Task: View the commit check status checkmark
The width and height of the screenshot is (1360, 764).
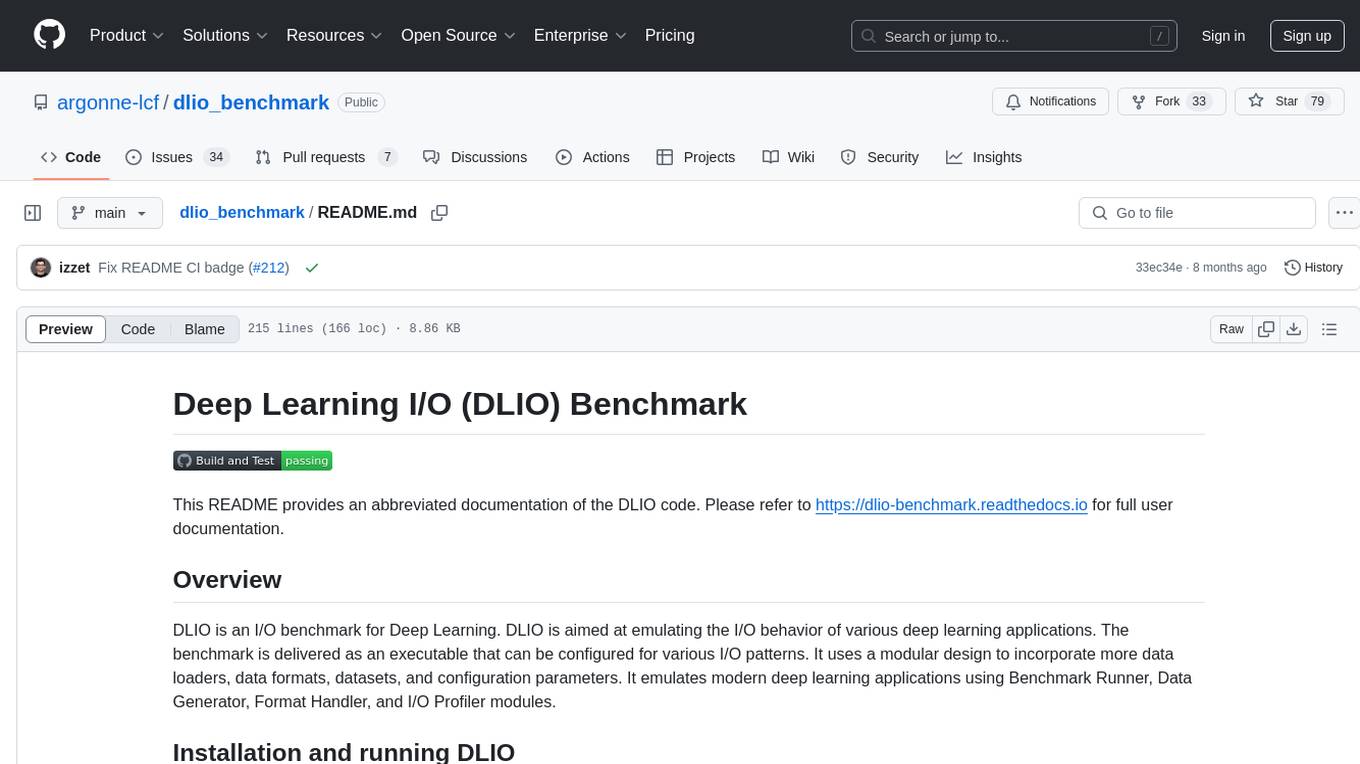Action: pos(312,268)
